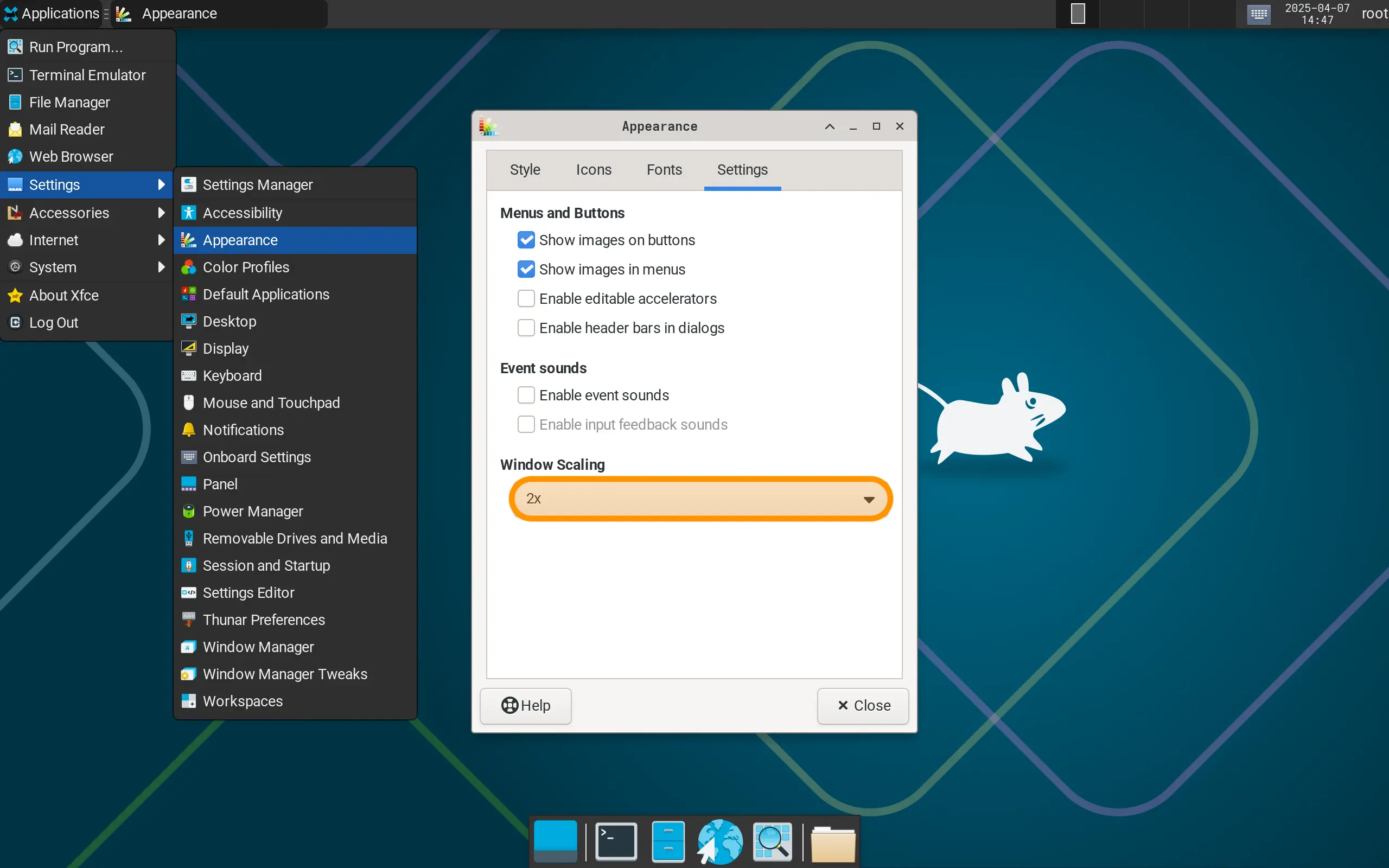This screenshot has height=868, width=1389.
Task: Choose Window Manager from submenu
Action: tap(295, 647)
